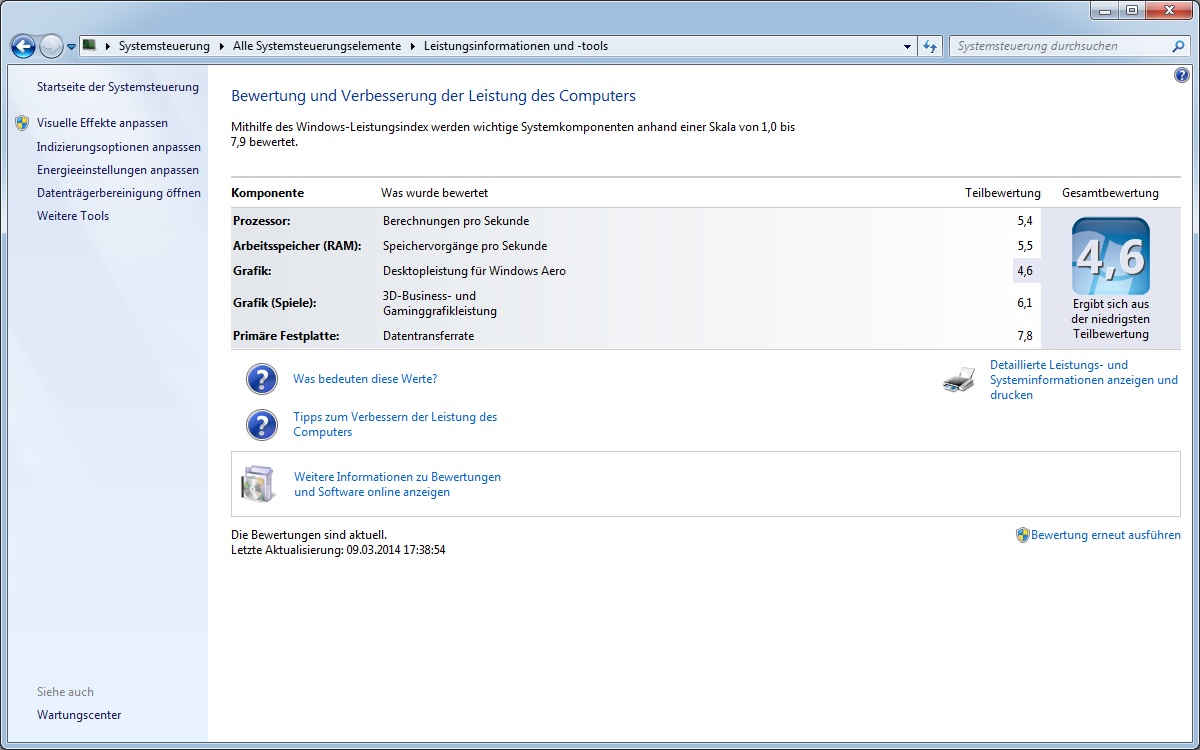Click Datentransferrate text
This screenshot has width=1200, height=750.
pos(428,336)
